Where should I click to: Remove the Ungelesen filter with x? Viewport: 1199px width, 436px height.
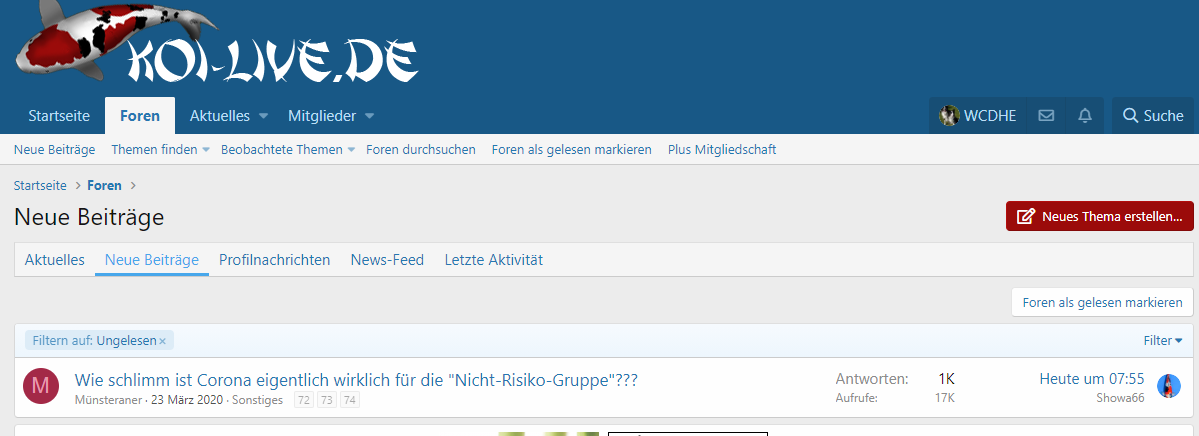click(163, 341)
